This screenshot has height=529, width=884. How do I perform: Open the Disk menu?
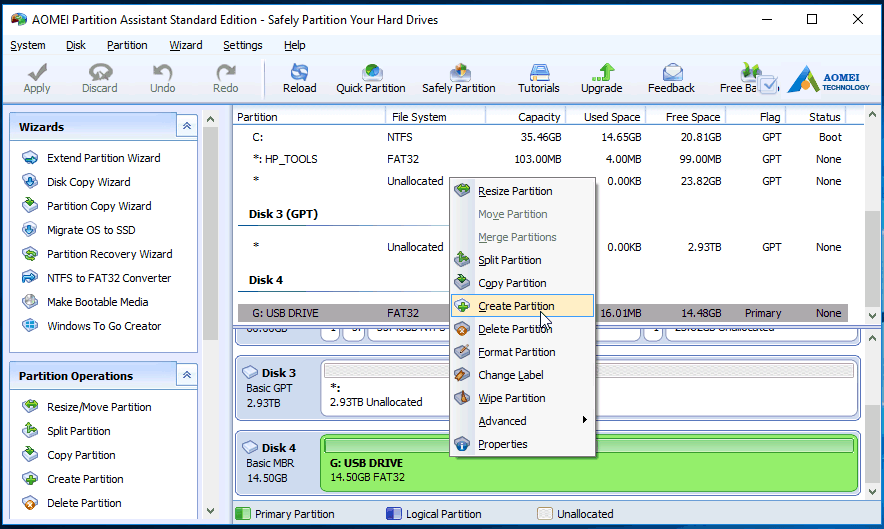click(76, 45)
